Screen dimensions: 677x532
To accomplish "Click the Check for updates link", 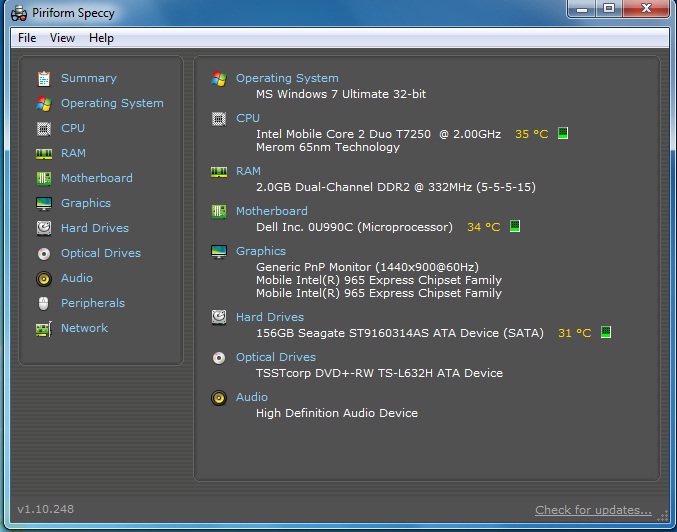I will (x=593, y=510).
